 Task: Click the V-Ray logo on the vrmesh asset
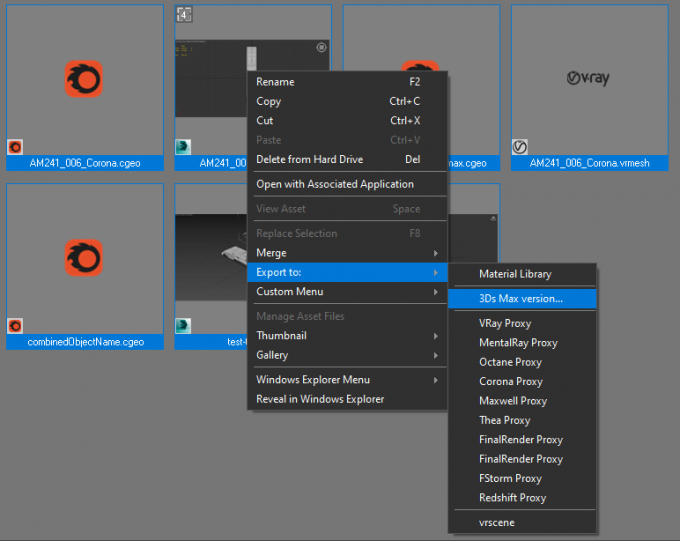[x=588, y=79]
